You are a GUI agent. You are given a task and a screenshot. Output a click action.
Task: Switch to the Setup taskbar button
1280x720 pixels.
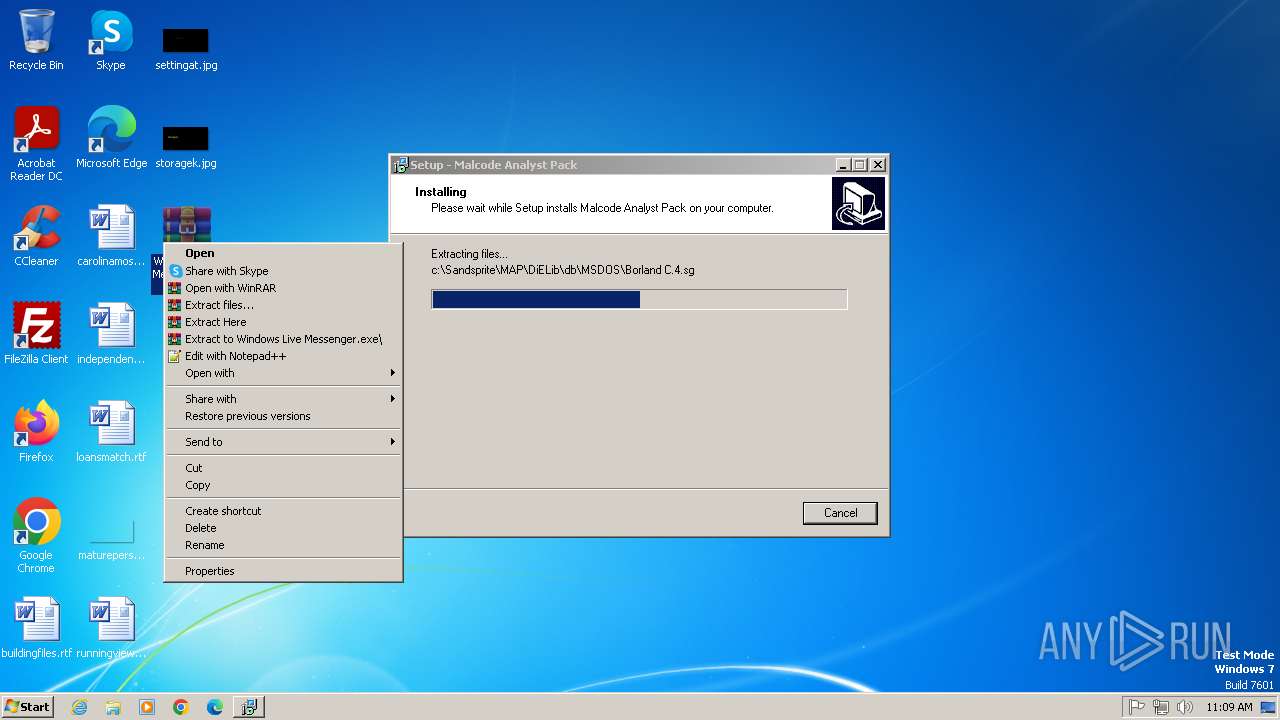tap(248, 707)
